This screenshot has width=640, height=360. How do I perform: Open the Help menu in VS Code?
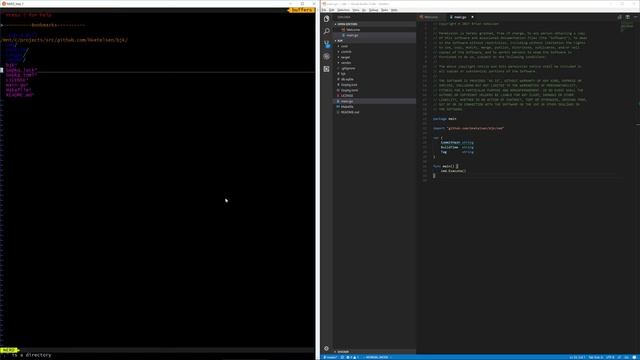394,10
